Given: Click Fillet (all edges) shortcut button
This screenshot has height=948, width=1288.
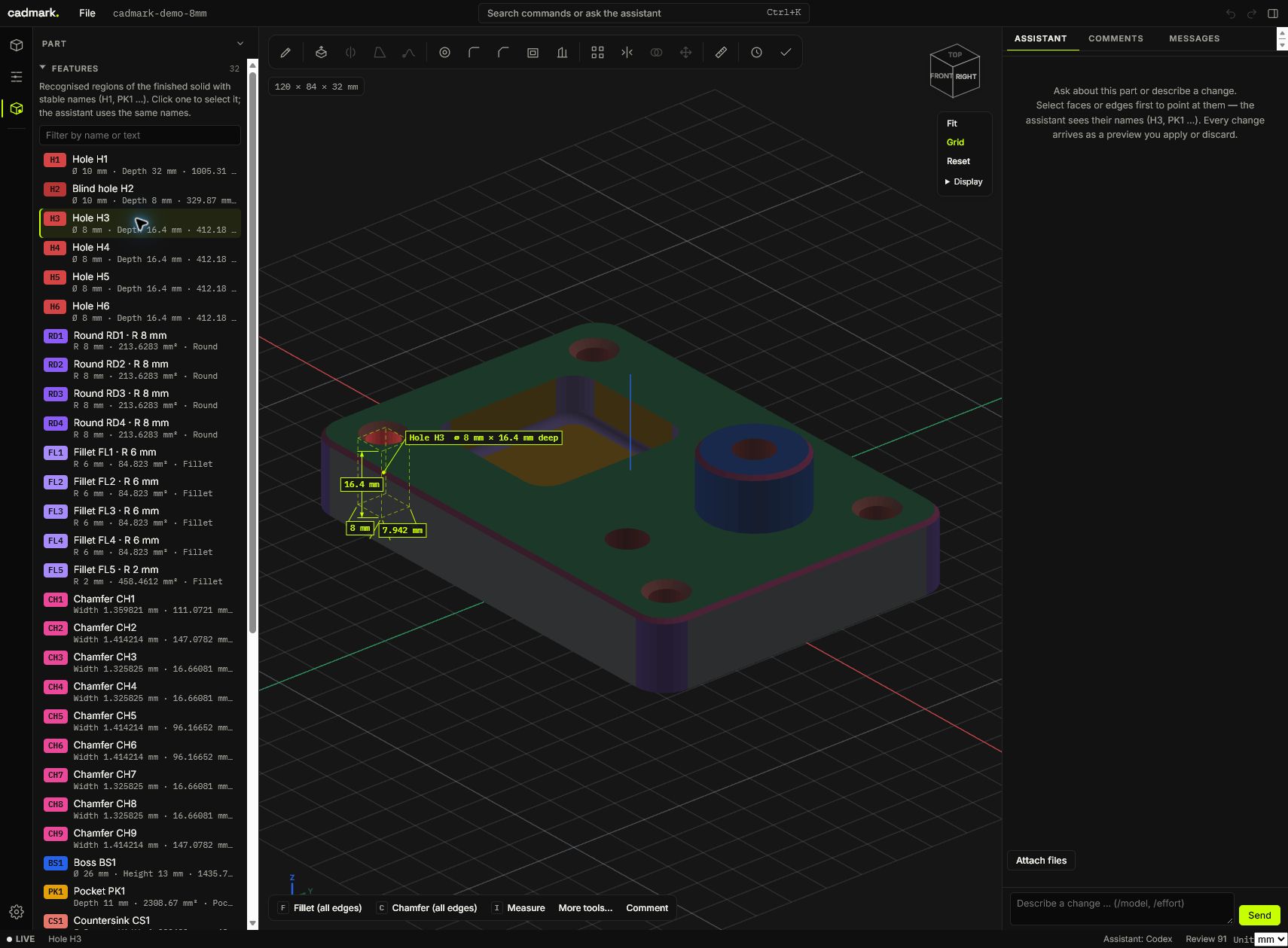Looking at the screenshot, I should click(x=320, y=908).
